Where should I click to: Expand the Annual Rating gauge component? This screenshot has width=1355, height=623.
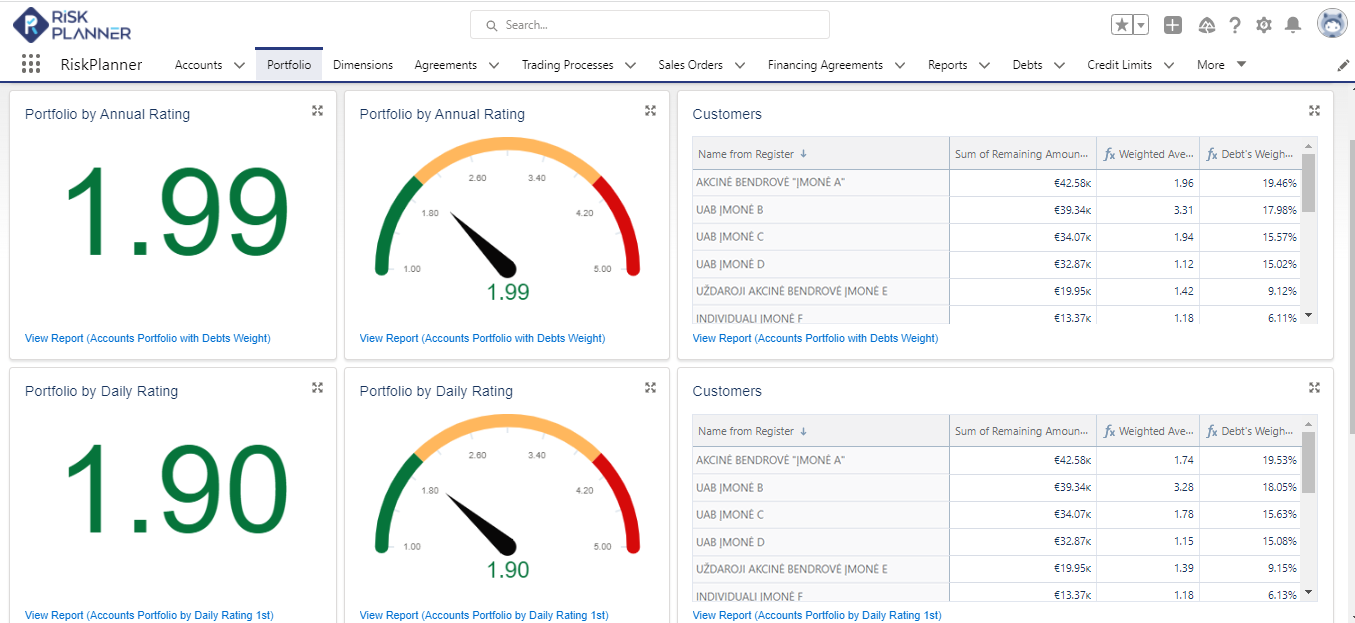[x=650, y=110]
